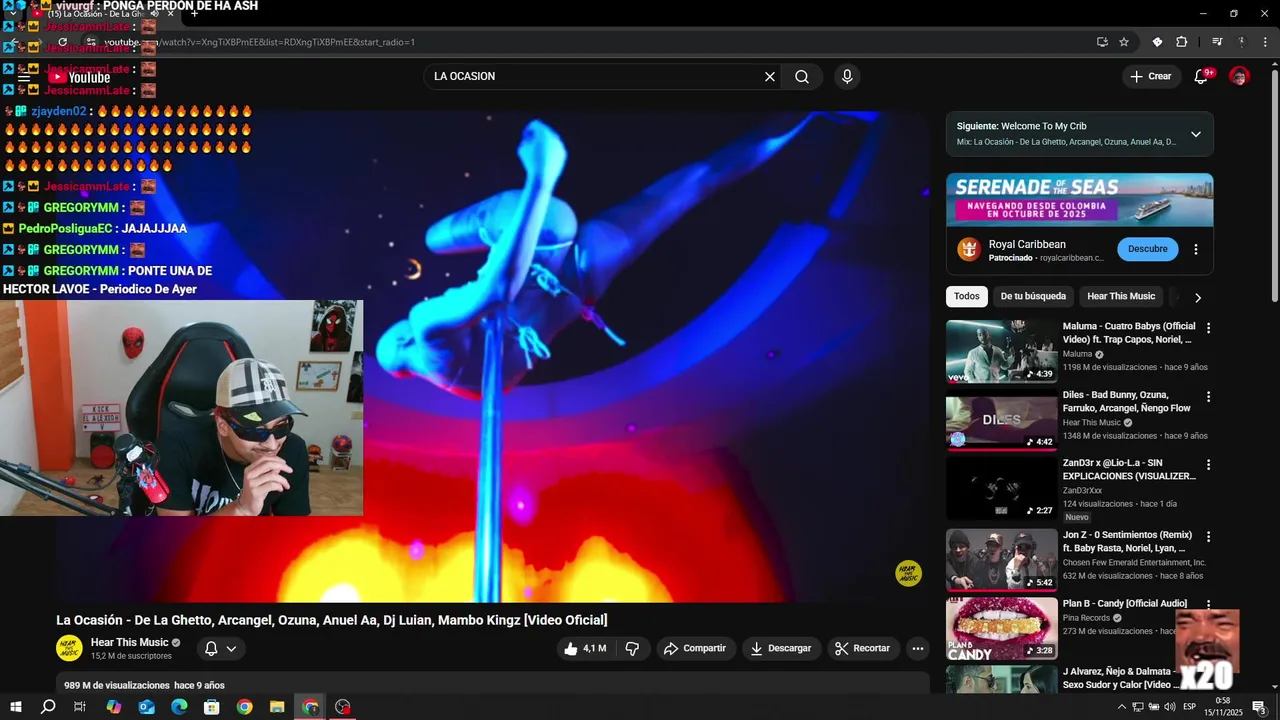Open the video description views line

coord(144,685)
